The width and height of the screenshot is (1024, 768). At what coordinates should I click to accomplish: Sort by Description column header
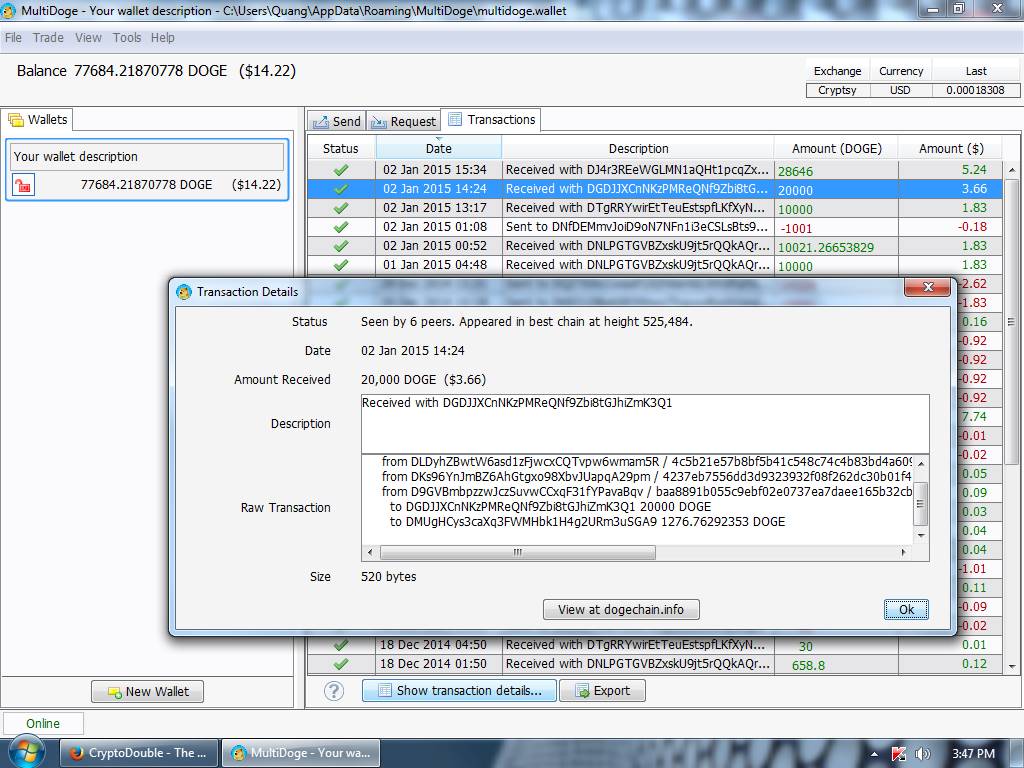tap(638, 148)
